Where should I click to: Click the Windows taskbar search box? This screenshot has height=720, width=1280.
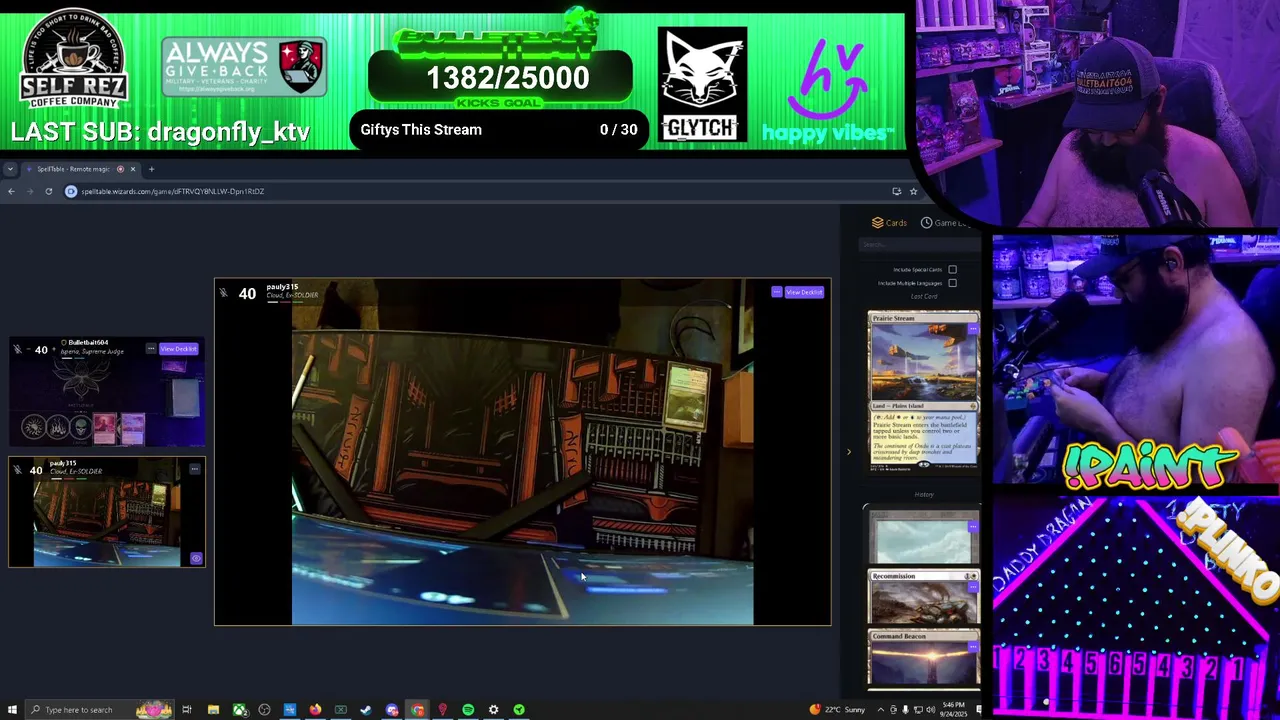pos(98,710)
